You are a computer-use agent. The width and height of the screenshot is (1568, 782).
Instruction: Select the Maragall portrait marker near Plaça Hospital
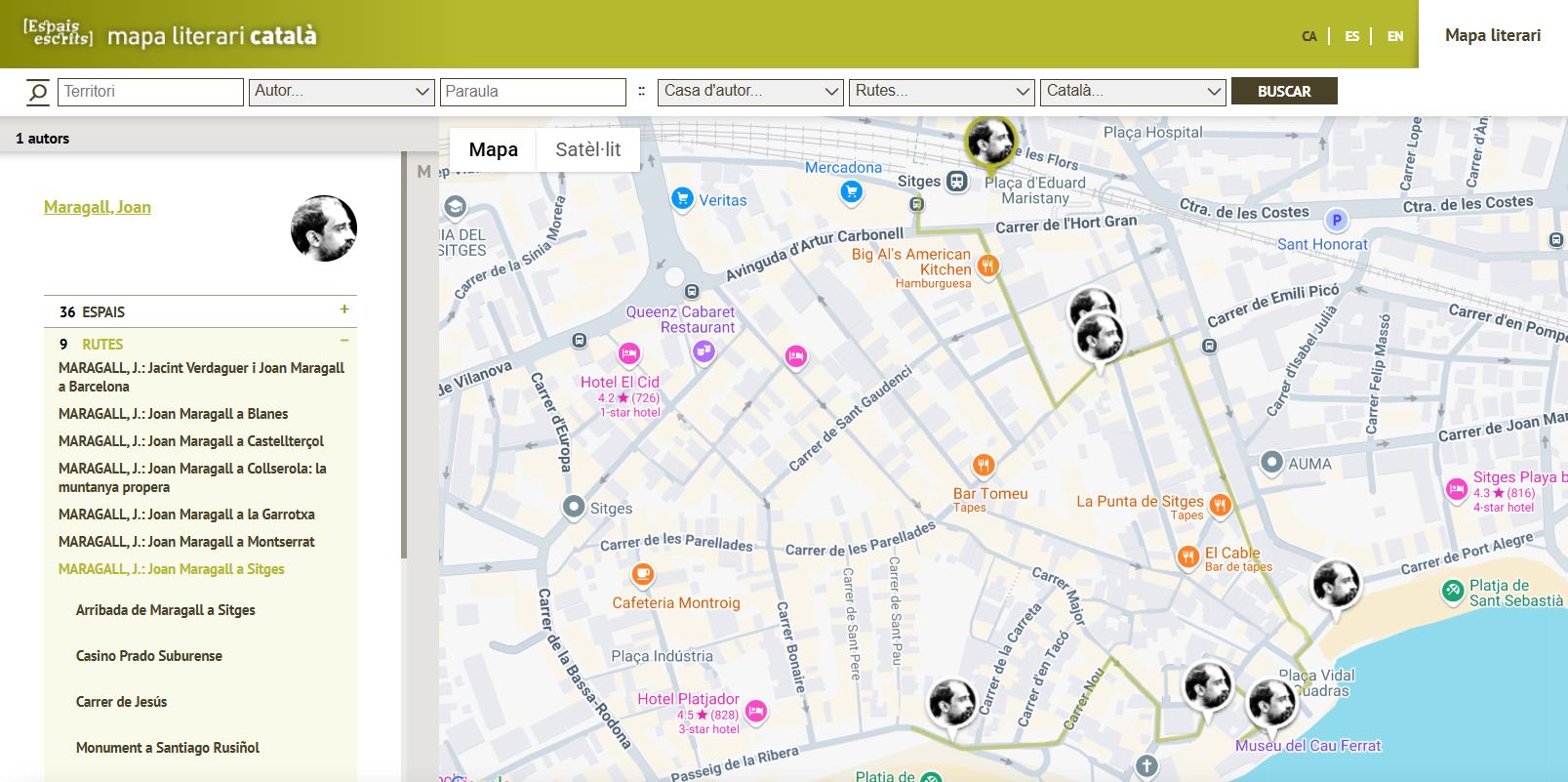pyautogui.click(x=990, y=141)
